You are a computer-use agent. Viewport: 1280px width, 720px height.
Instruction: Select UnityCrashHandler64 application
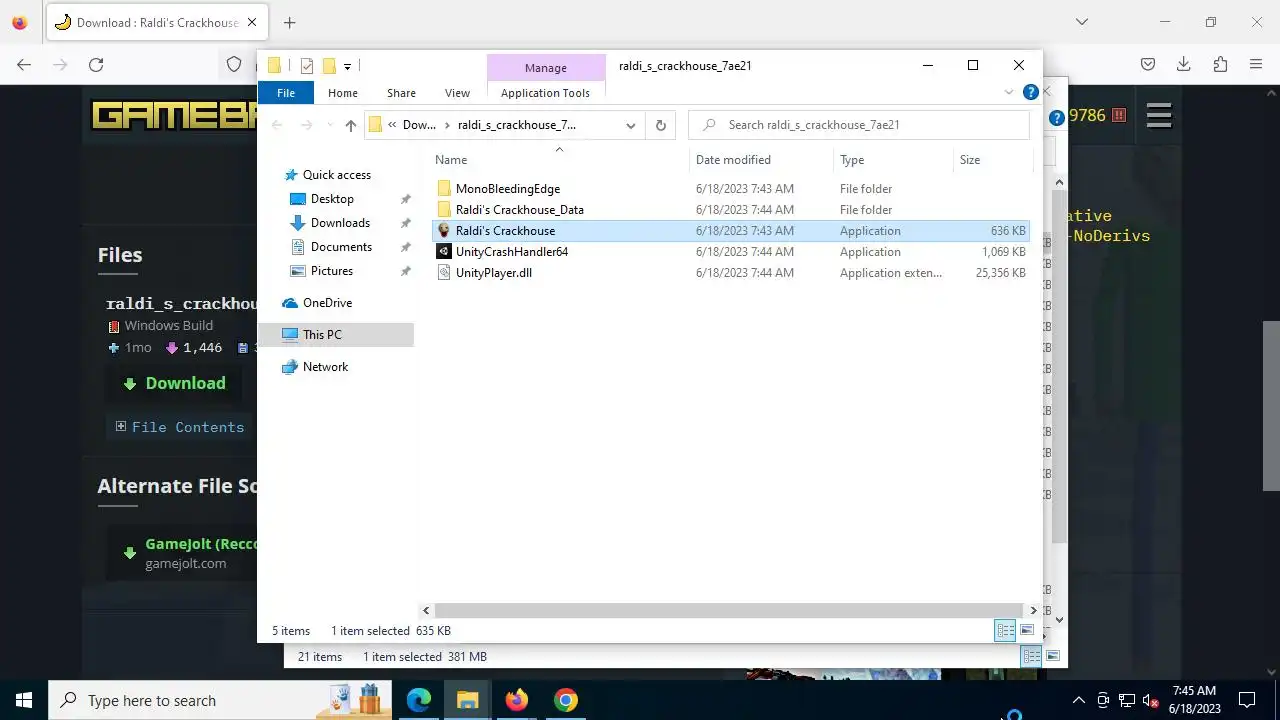tap(511, 252)
